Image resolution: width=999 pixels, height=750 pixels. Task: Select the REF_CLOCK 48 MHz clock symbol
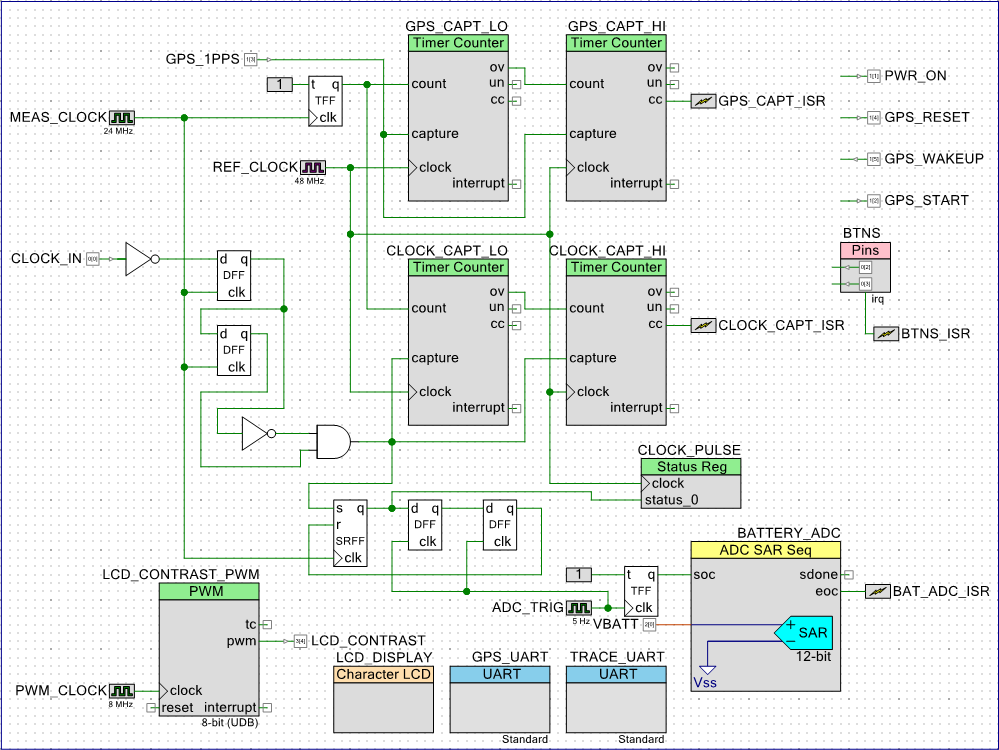(x=314, y=167)
